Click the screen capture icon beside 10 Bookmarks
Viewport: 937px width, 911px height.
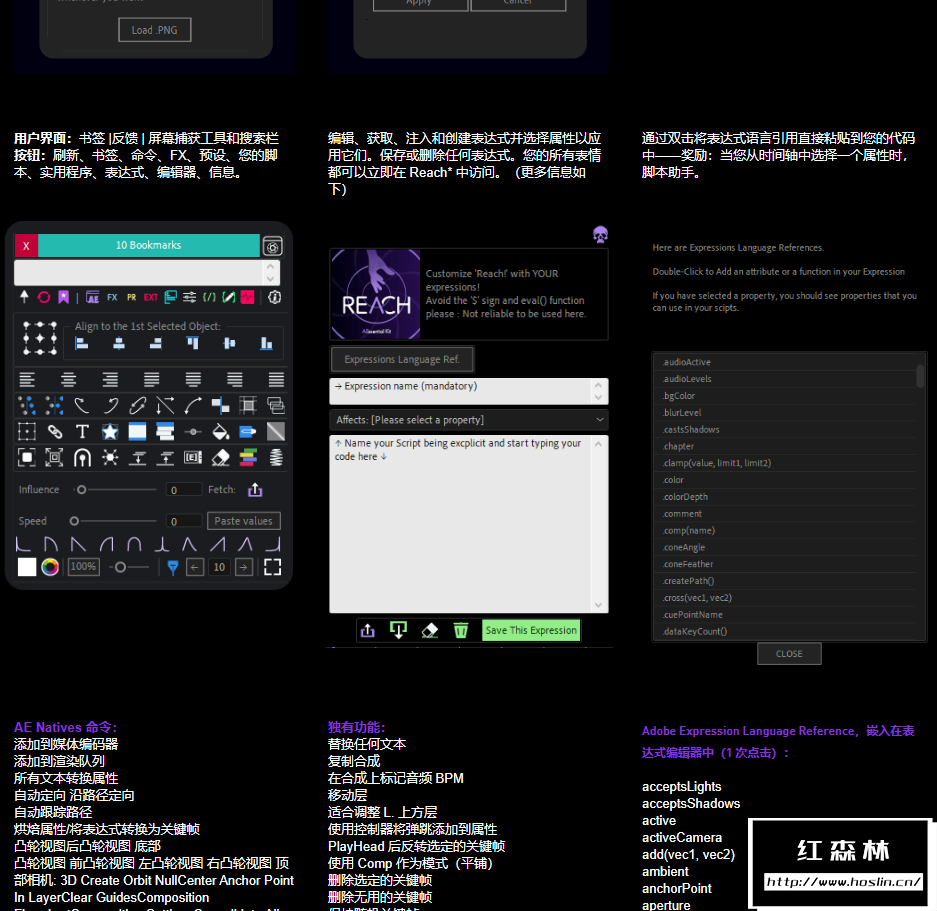[x=272, y=246]
